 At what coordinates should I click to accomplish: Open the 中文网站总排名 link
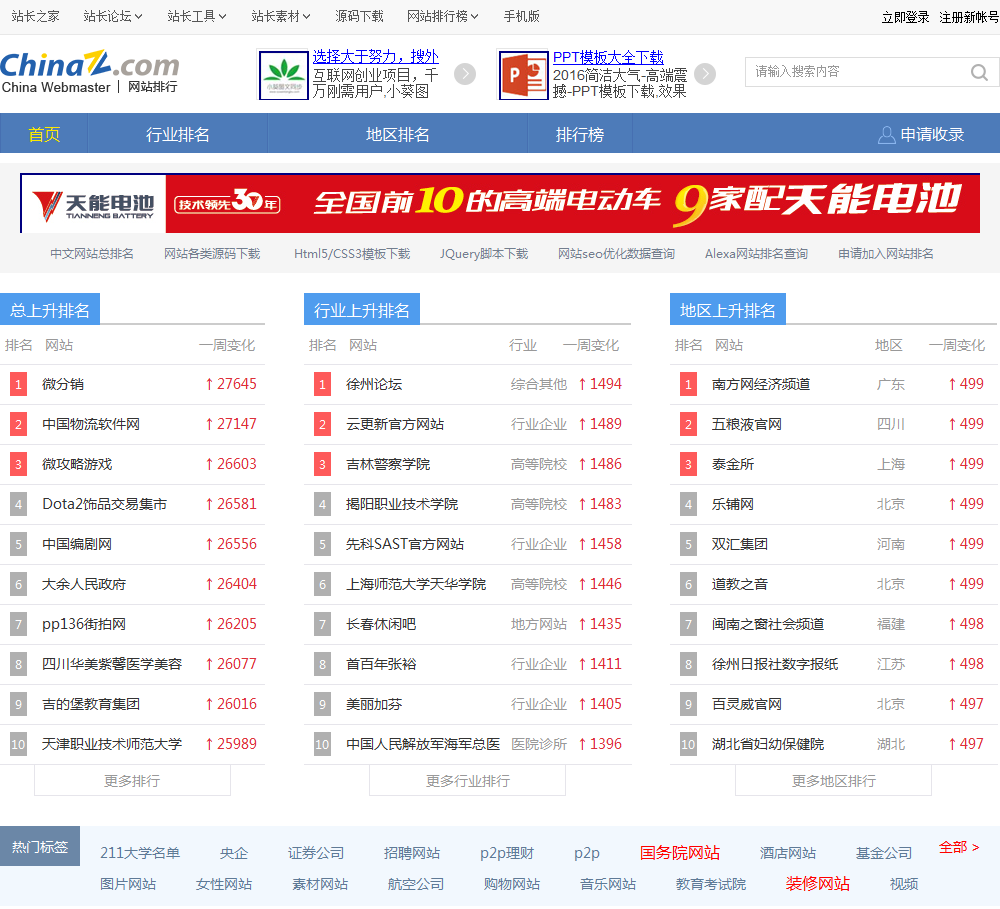(92, 254)
